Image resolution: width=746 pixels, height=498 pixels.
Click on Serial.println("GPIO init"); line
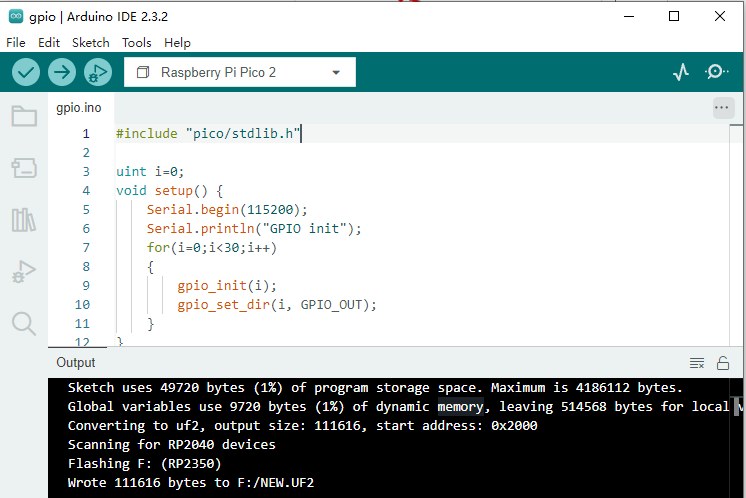(x=254, y=229)
